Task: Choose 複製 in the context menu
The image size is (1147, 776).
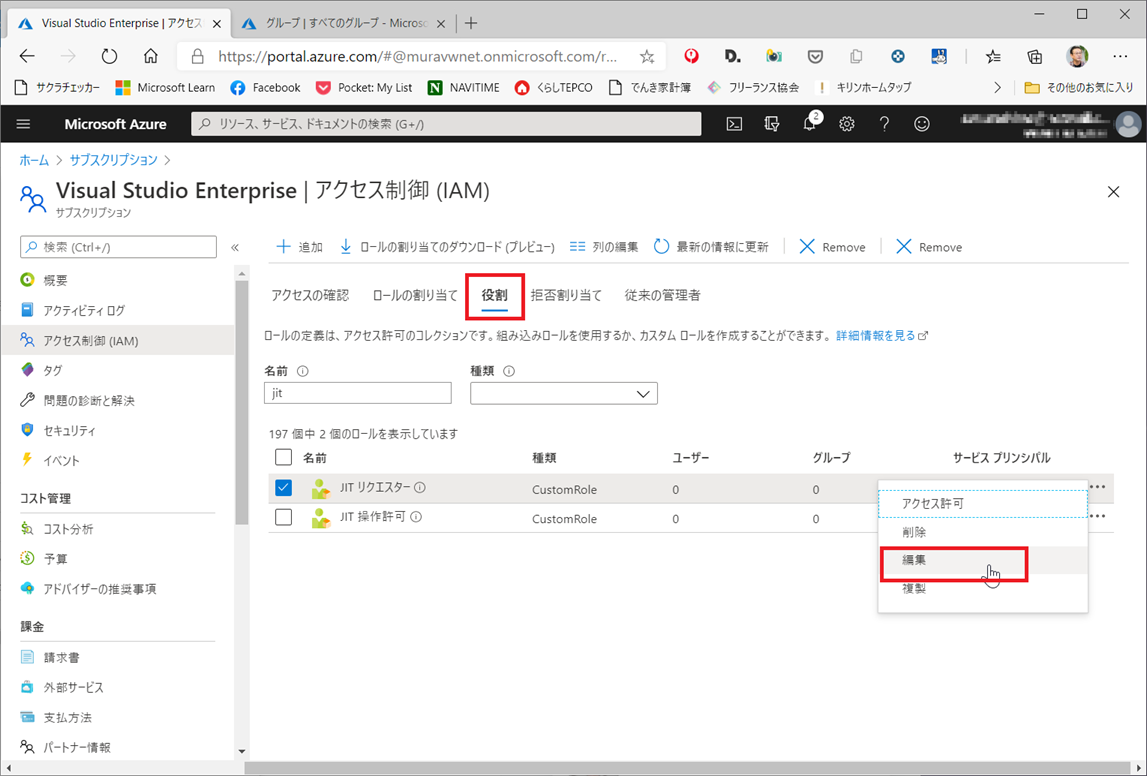Action: coord(982,588)
